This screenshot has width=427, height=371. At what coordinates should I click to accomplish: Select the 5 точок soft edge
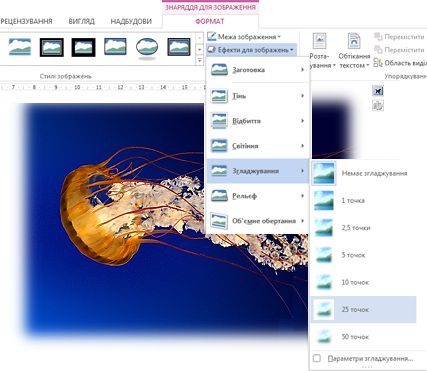click(363, 255)
